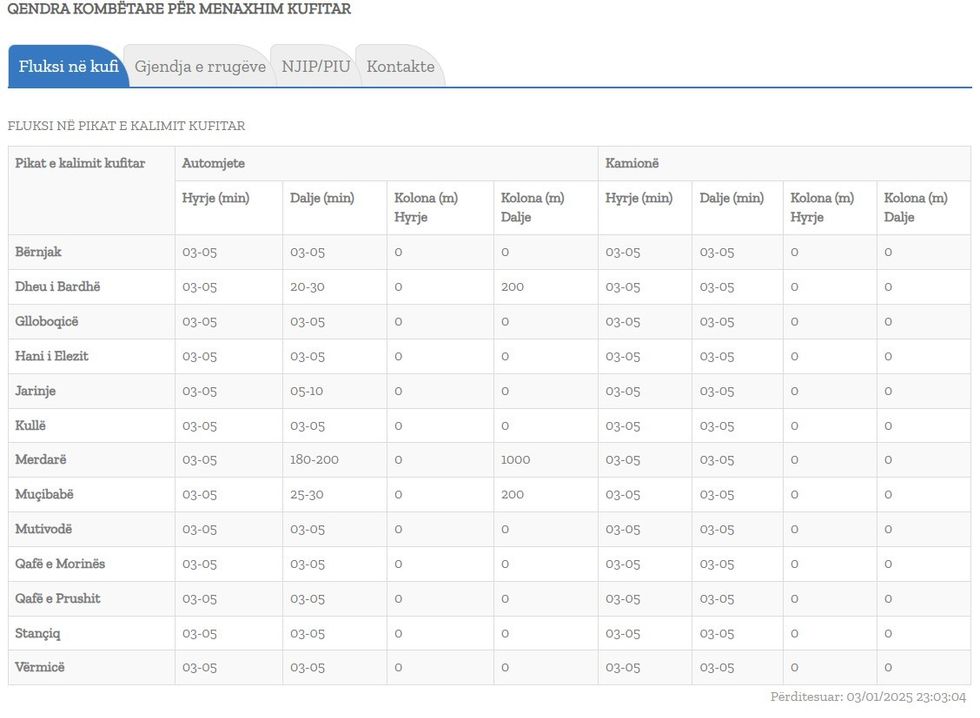The width and height of the screenshot is (980, 718).
Task: Click the Jarinje exit time 05-10
Action: pyautogui.click(x=307, y=391)
